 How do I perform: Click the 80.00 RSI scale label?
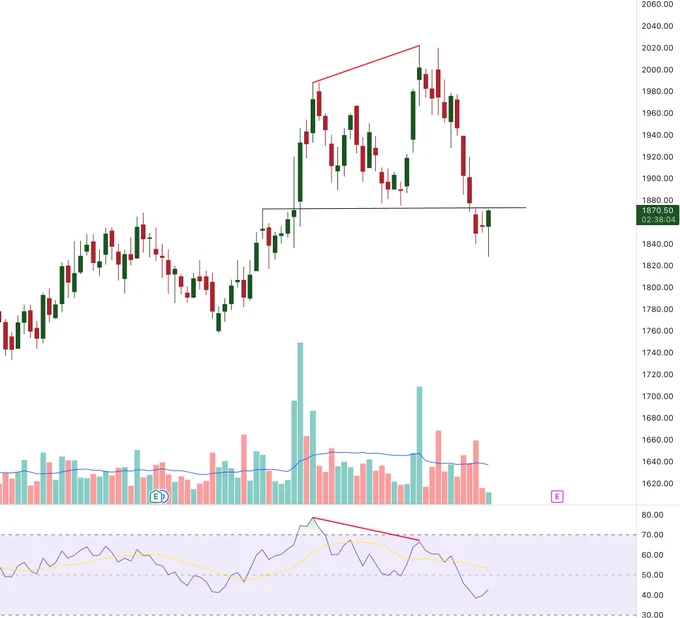click(652, 515)
